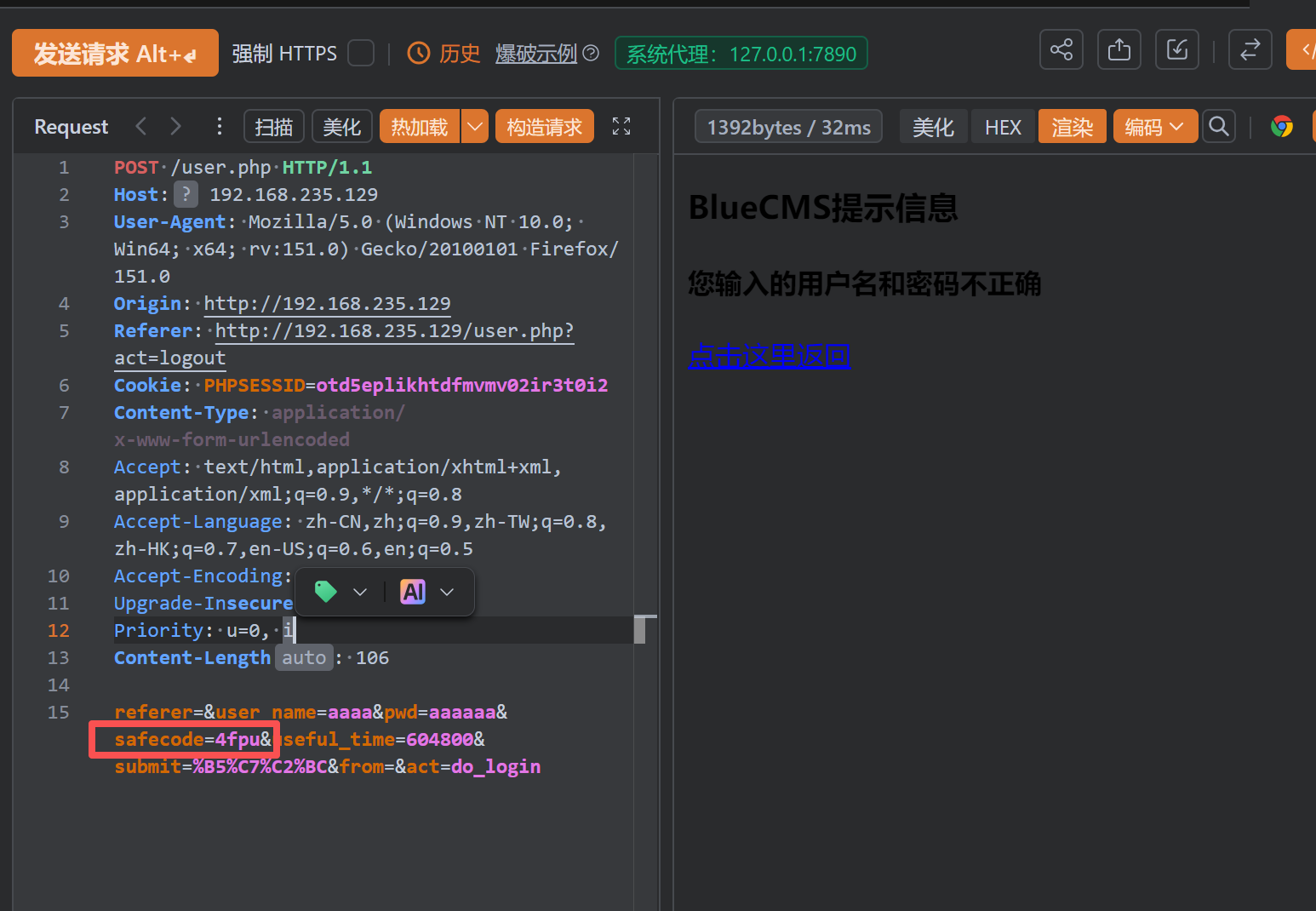Follow the 点击这里返回 link in response
The width and height of the screenshot is (1316, 911).
click(770, 355)
